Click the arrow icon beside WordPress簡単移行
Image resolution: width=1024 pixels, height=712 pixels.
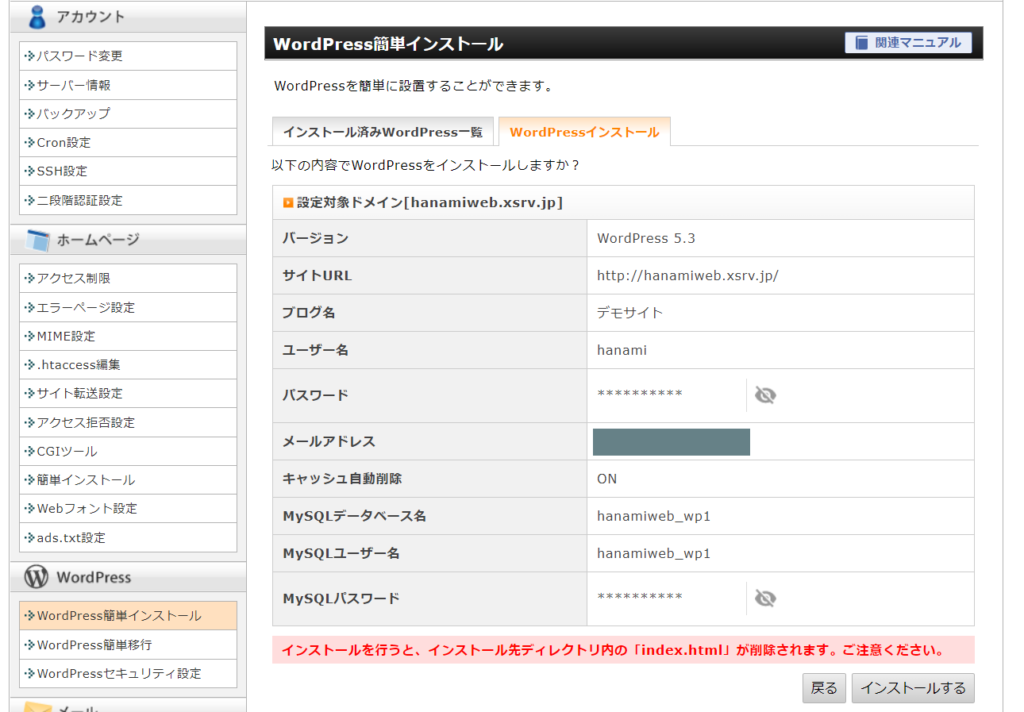pyautogui.click(x=29, y=645)
